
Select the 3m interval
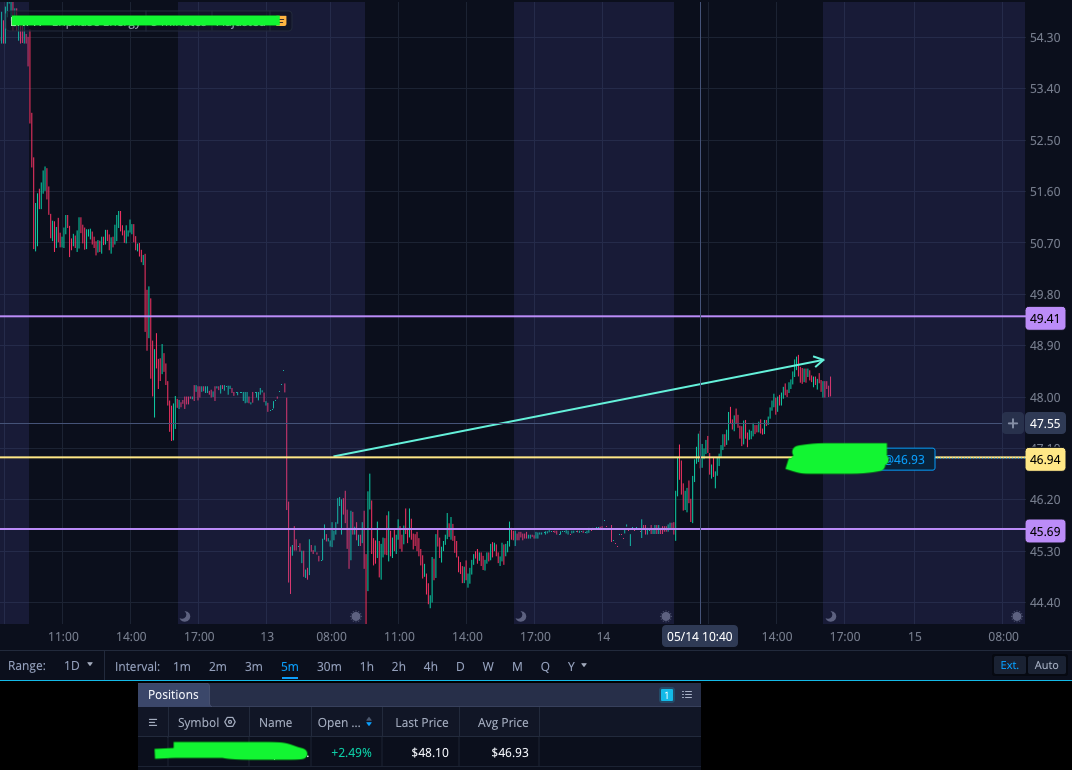(x=254, y=667)
